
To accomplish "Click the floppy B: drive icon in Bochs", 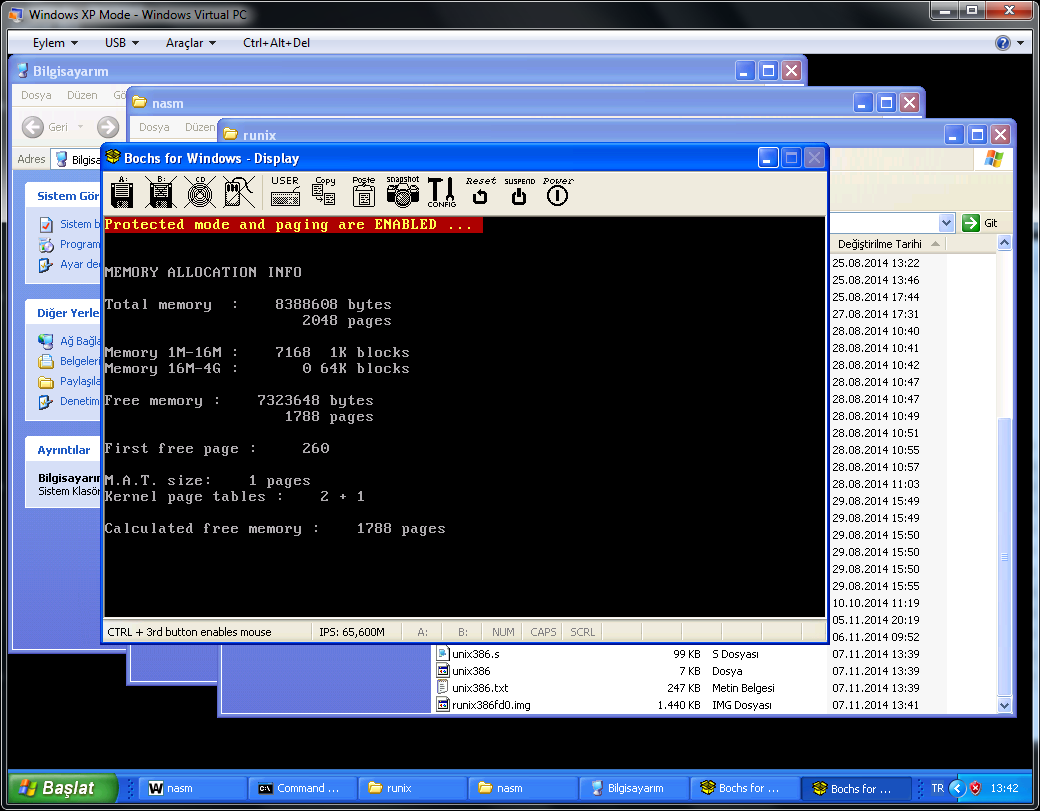I will click(x=161, y=192).
